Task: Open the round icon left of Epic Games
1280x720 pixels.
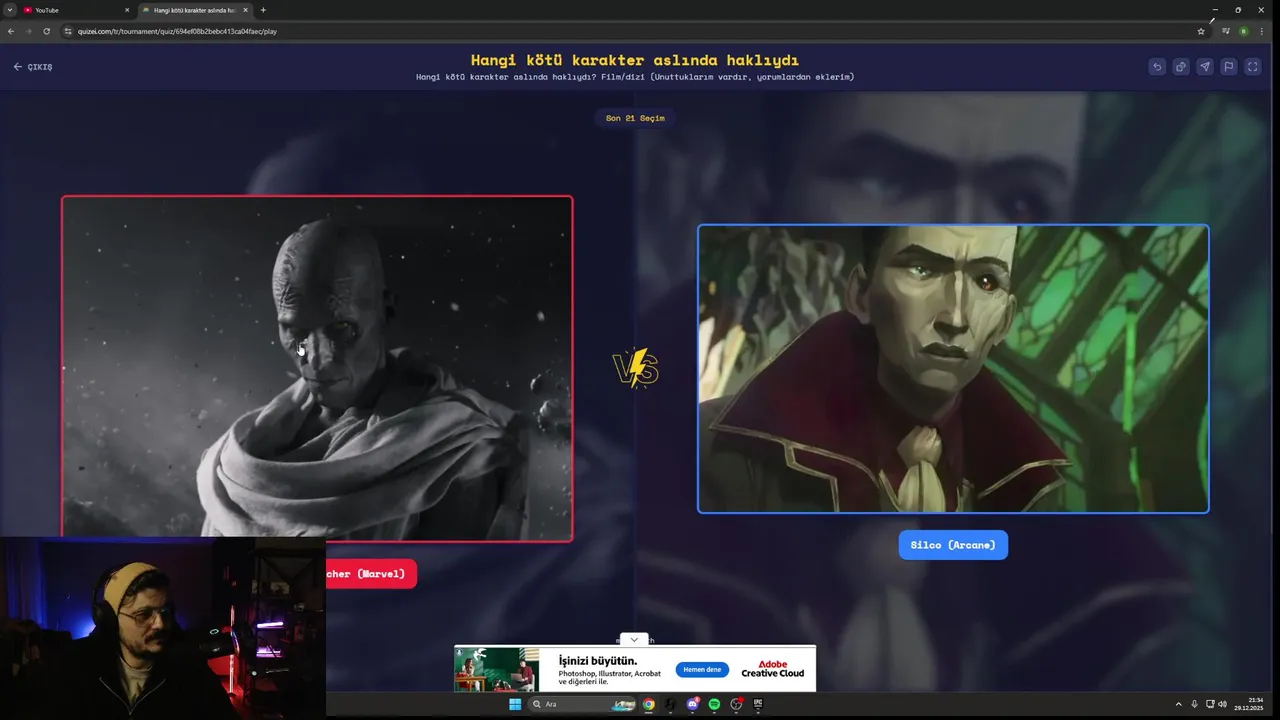Action: 736,704
